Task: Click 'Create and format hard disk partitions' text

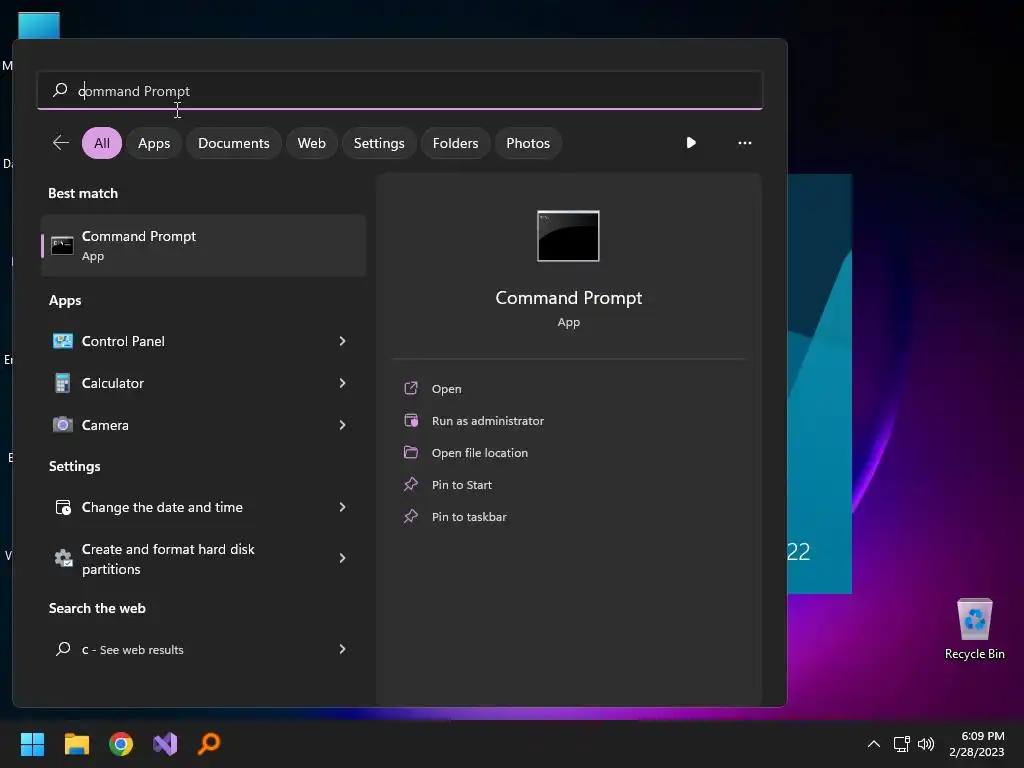Action: tap(168, 559)
